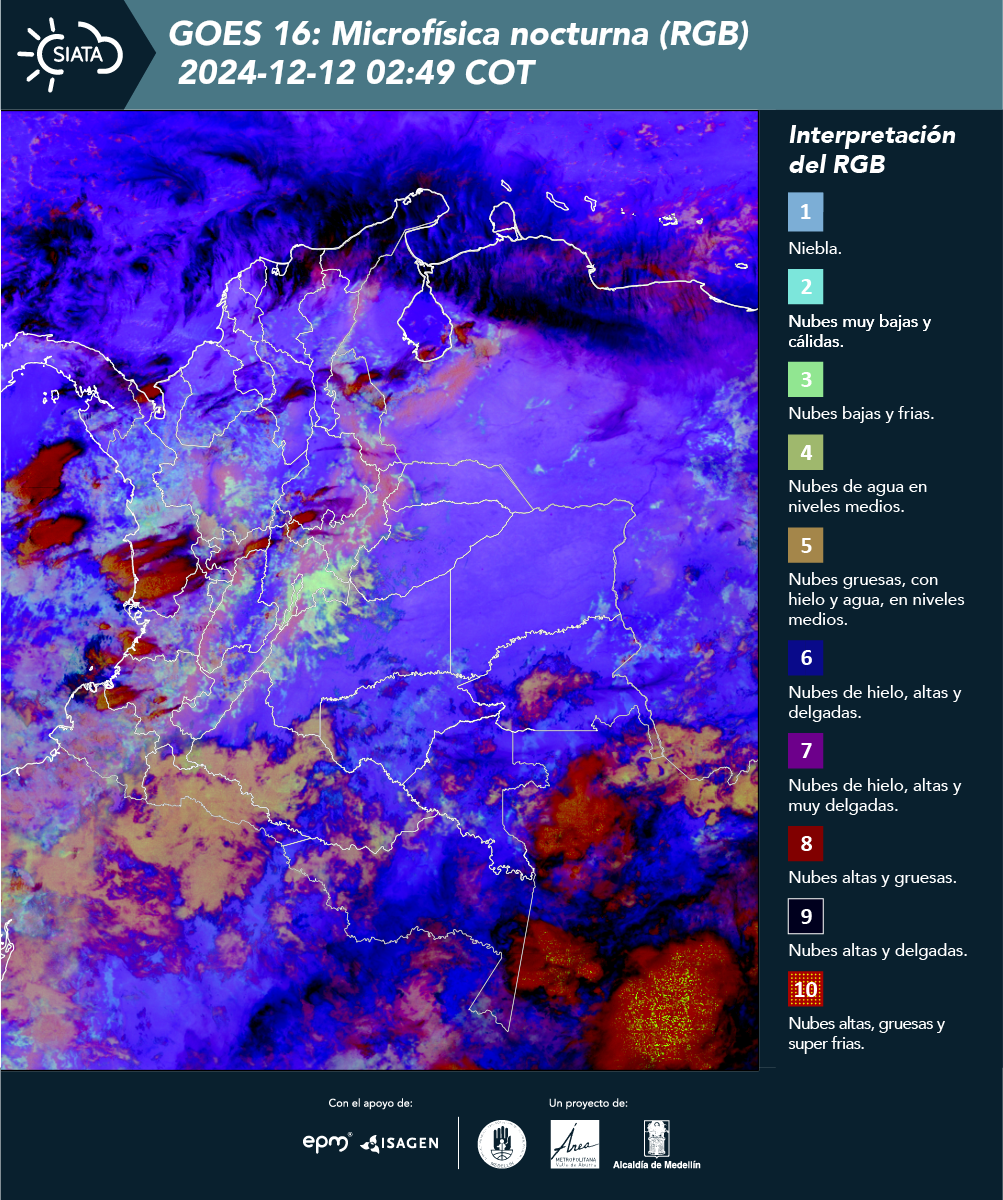Image resolution: width=1003 pixels, height=1200 pixels.
Task: Click the 'Con el apoyo de:' text
Action: (371, 1103)
